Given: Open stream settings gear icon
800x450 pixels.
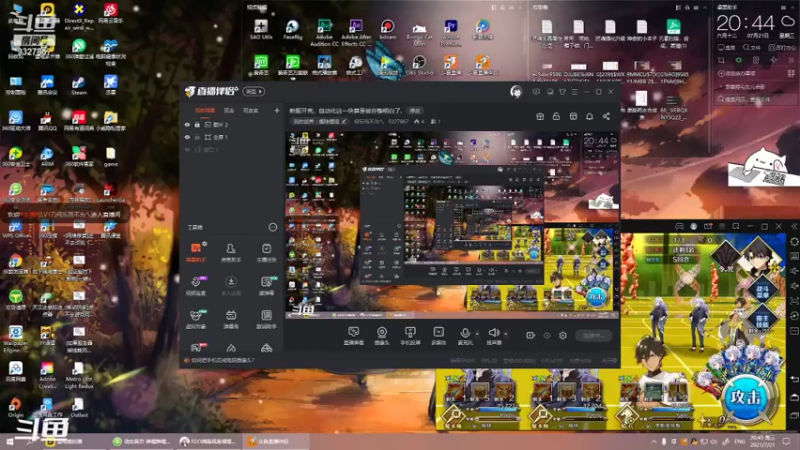Looking at the screenshot, I should (563, 335).
